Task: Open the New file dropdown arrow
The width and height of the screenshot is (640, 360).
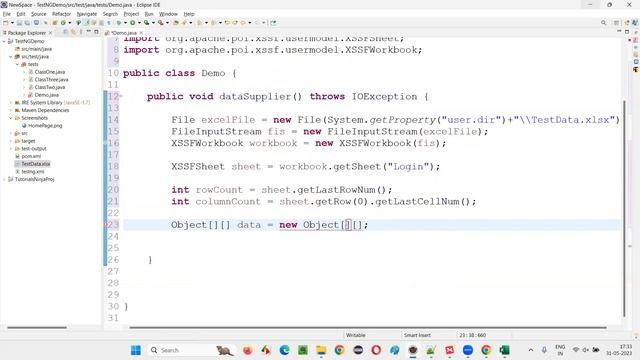Action: coord(12,23)
